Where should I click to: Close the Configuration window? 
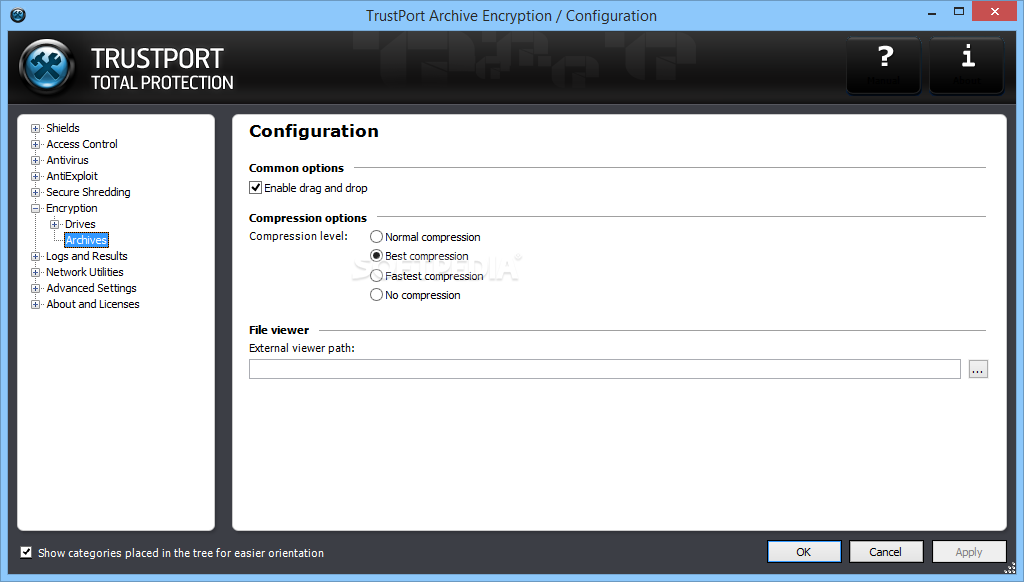(x=995, y=13)
